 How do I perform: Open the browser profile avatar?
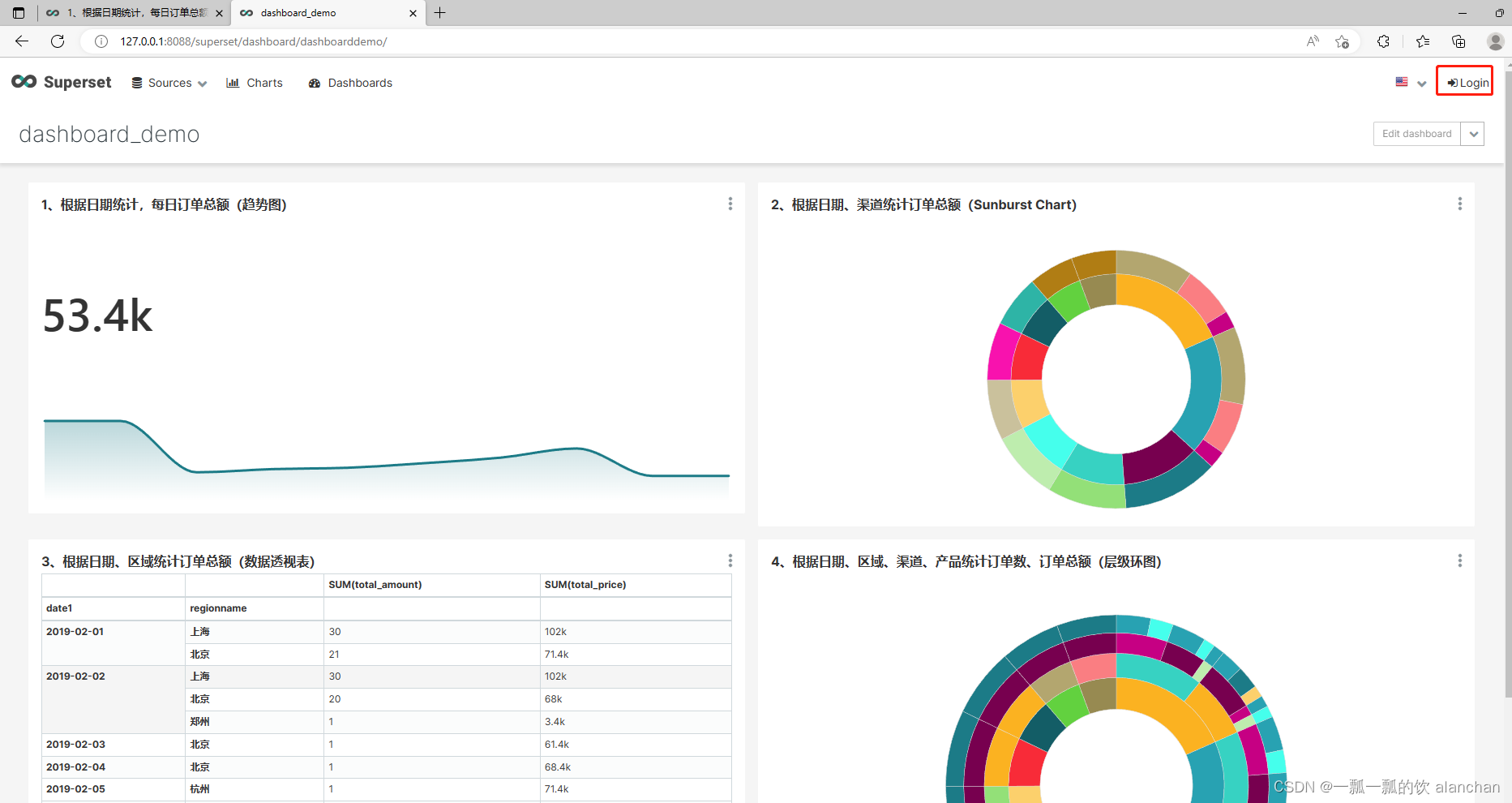[1496, 41]
